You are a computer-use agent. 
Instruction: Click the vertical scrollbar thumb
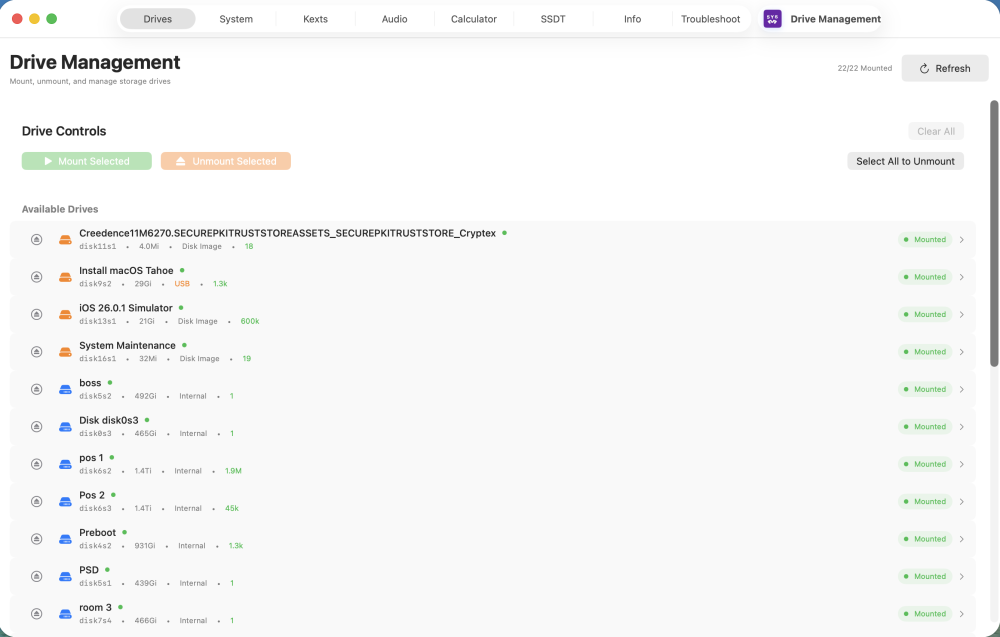(994, 233)
